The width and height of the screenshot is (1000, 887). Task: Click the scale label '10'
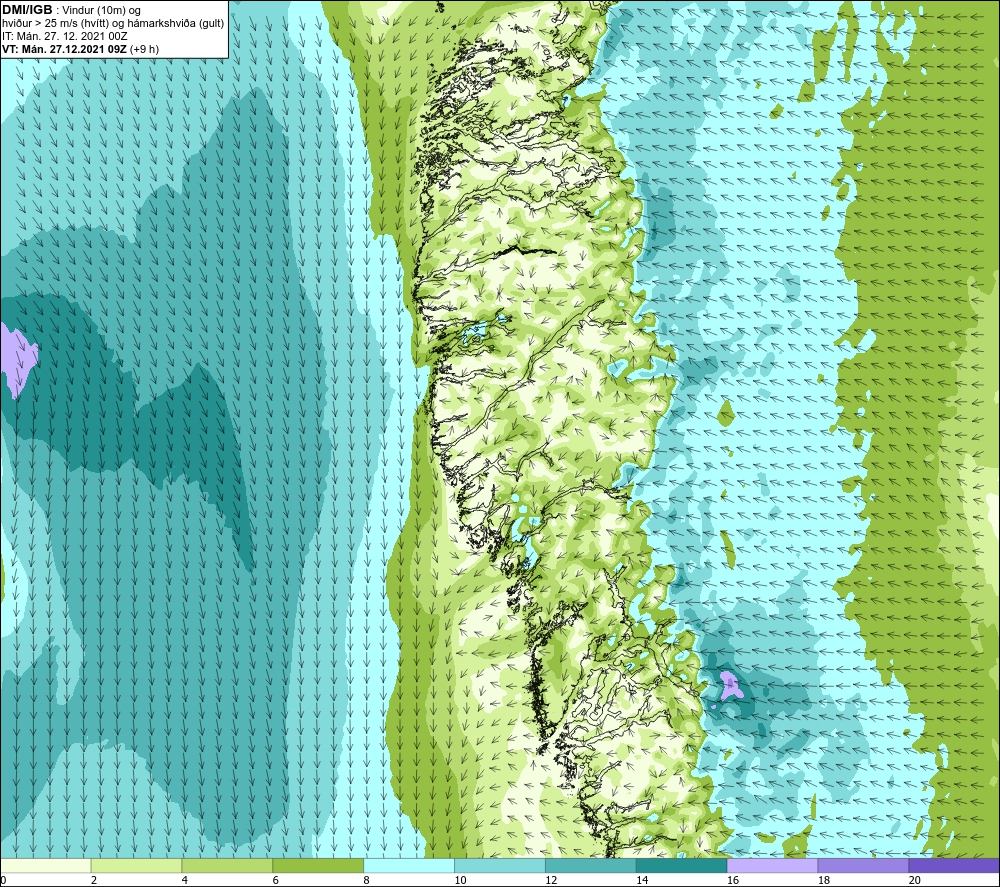click(460, 880)
